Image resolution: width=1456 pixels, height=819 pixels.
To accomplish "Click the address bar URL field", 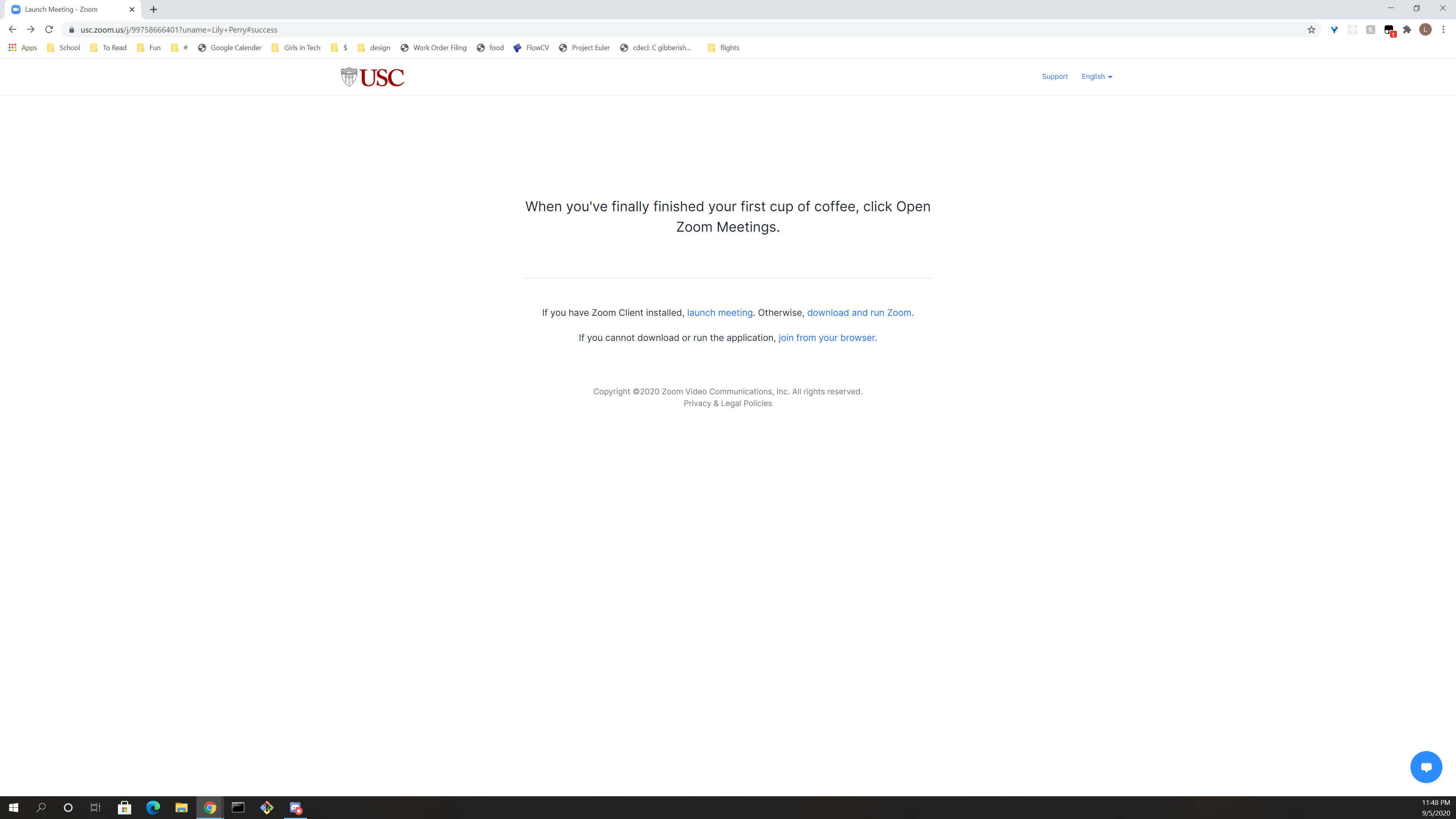I will coord(395,30).
